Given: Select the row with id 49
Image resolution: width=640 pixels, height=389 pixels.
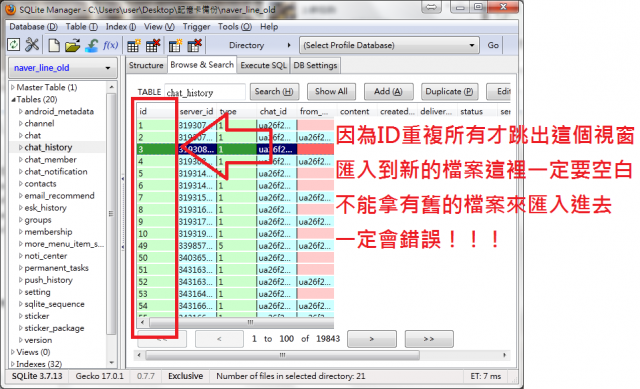Looking at the screenshot, I should [x=236, y=246].
